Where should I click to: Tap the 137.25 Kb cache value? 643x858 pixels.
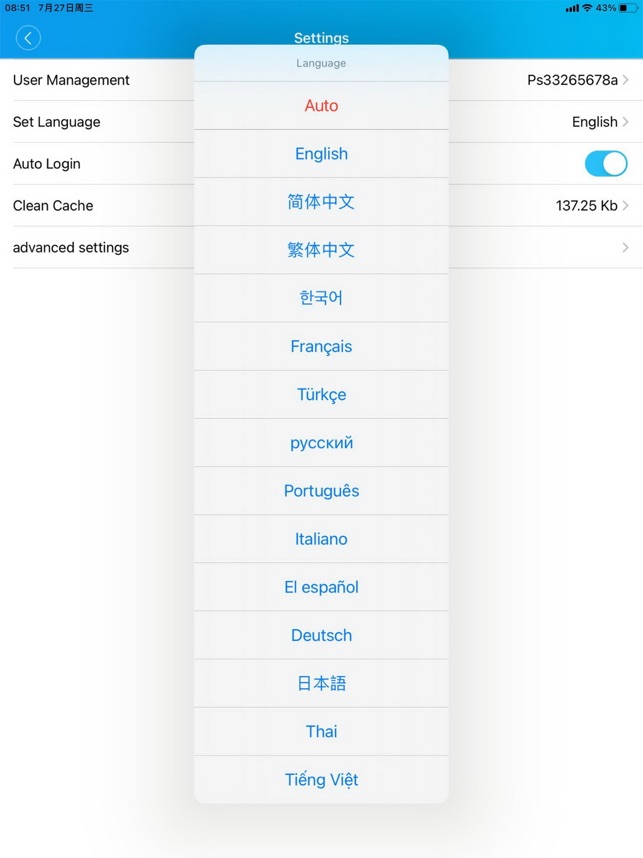pyautogui.click(x=586, y=206)
